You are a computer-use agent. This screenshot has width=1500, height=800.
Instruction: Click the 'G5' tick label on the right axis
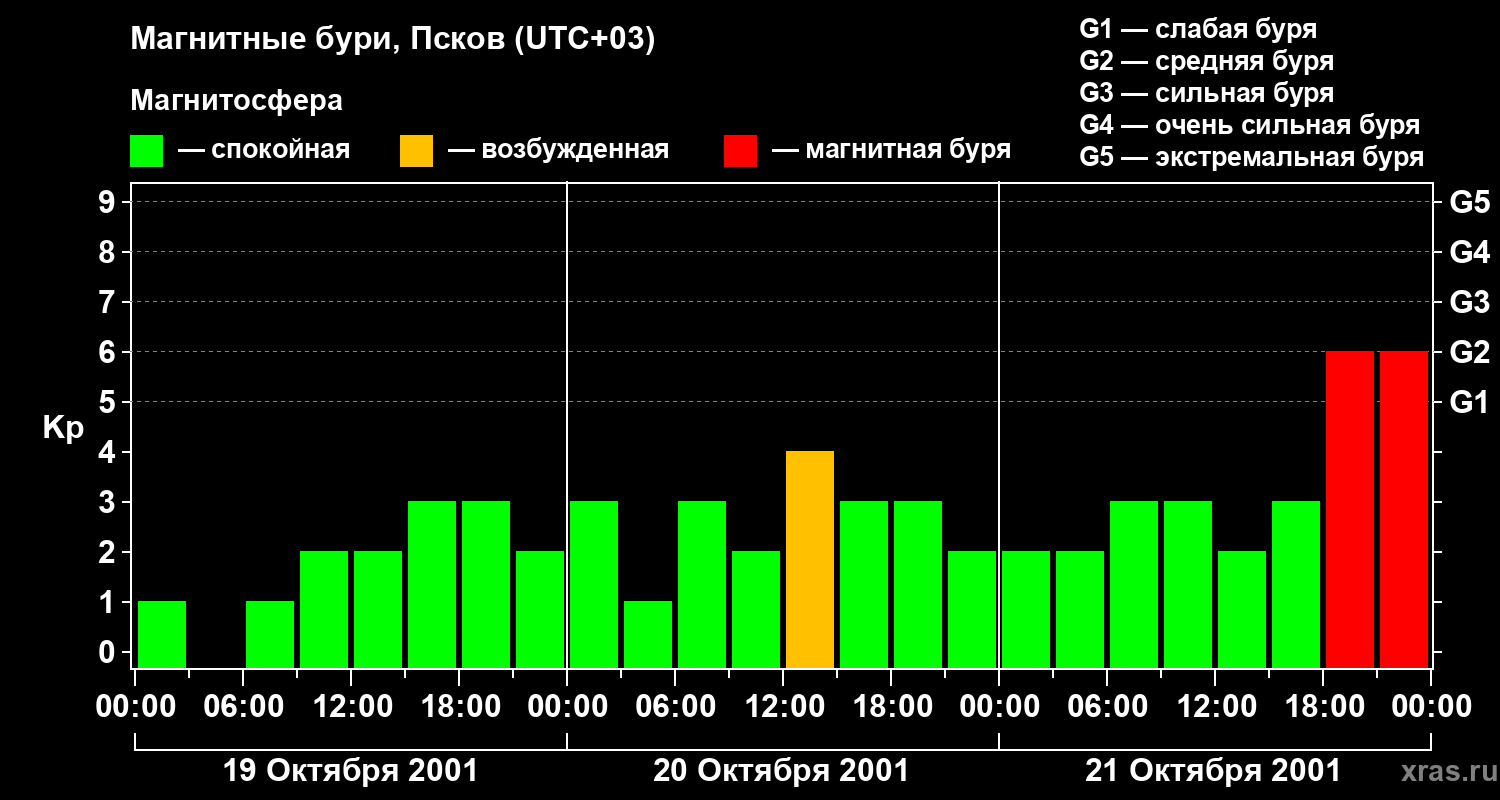(x=1469, y=202)
